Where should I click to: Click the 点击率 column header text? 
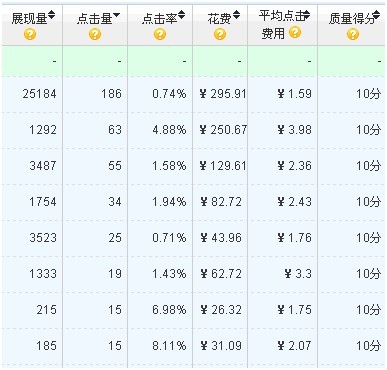pos(159,19)
